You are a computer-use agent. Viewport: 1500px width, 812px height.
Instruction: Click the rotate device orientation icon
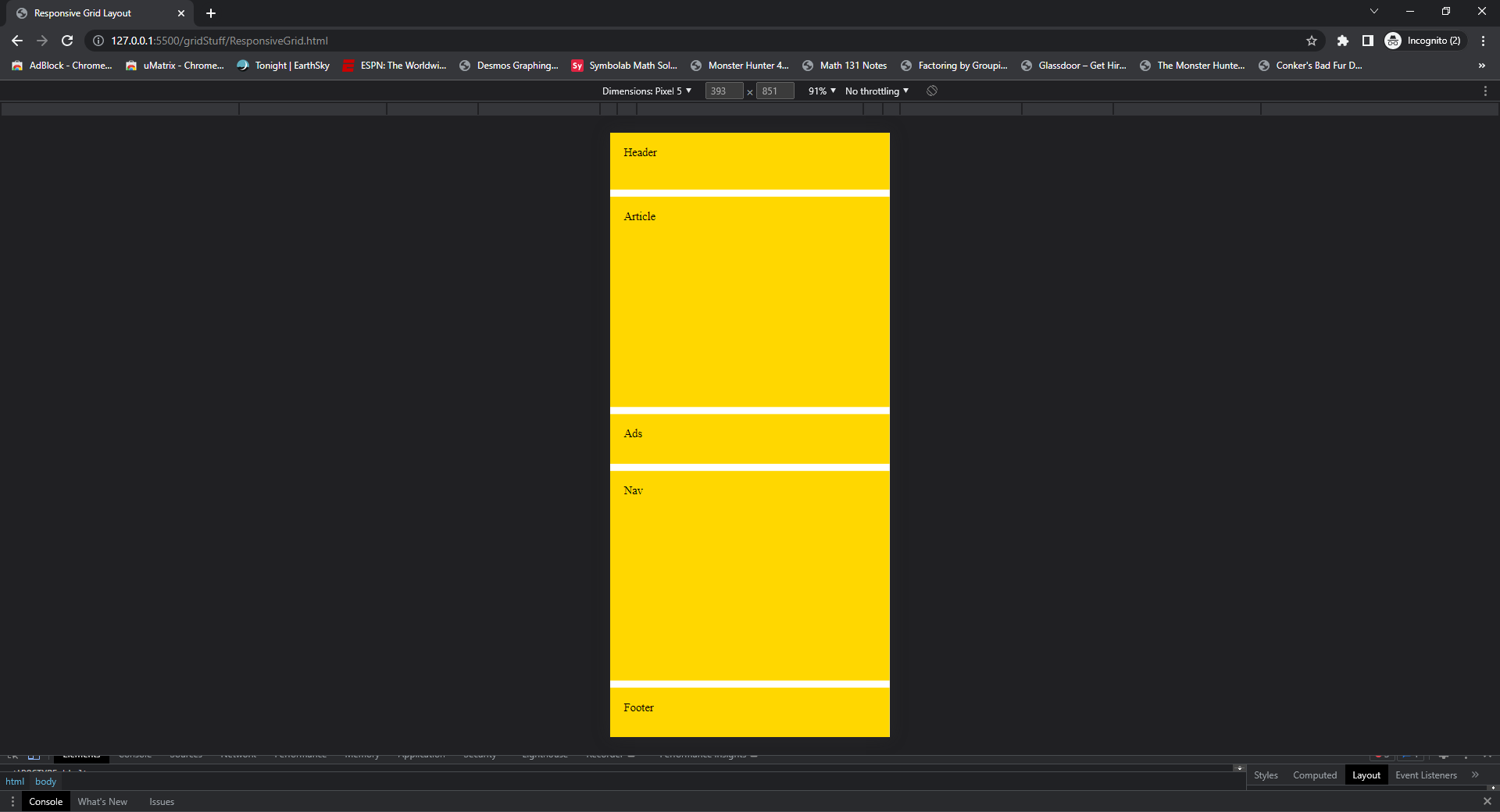pyautogui.click(x=932, y=91)
